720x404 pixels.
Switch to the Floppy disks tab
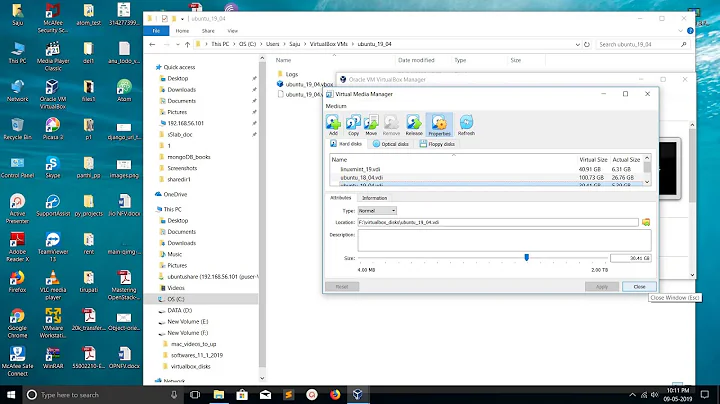(437, 144)
